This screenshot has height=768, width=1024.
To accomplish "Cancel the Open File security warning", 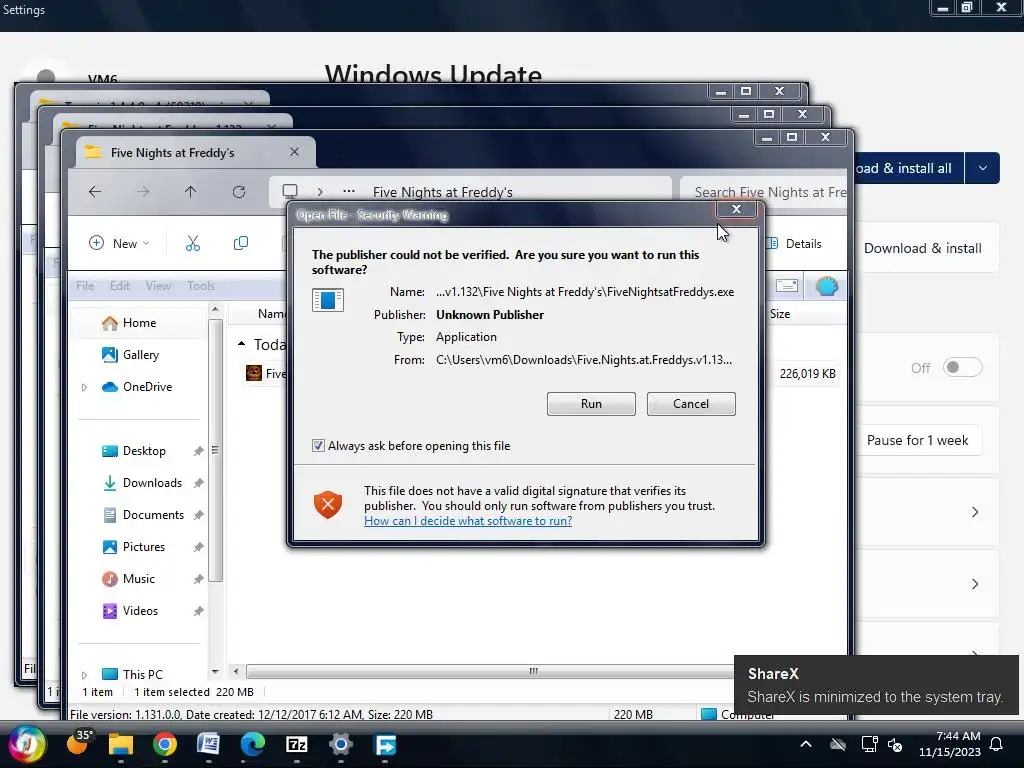I will point(691,404).
